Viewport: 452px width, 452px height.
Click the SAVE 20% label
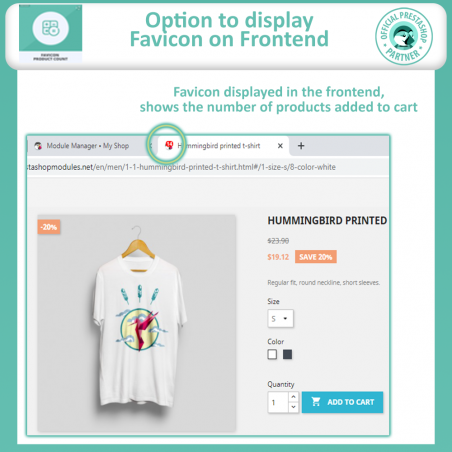[316, 257]
